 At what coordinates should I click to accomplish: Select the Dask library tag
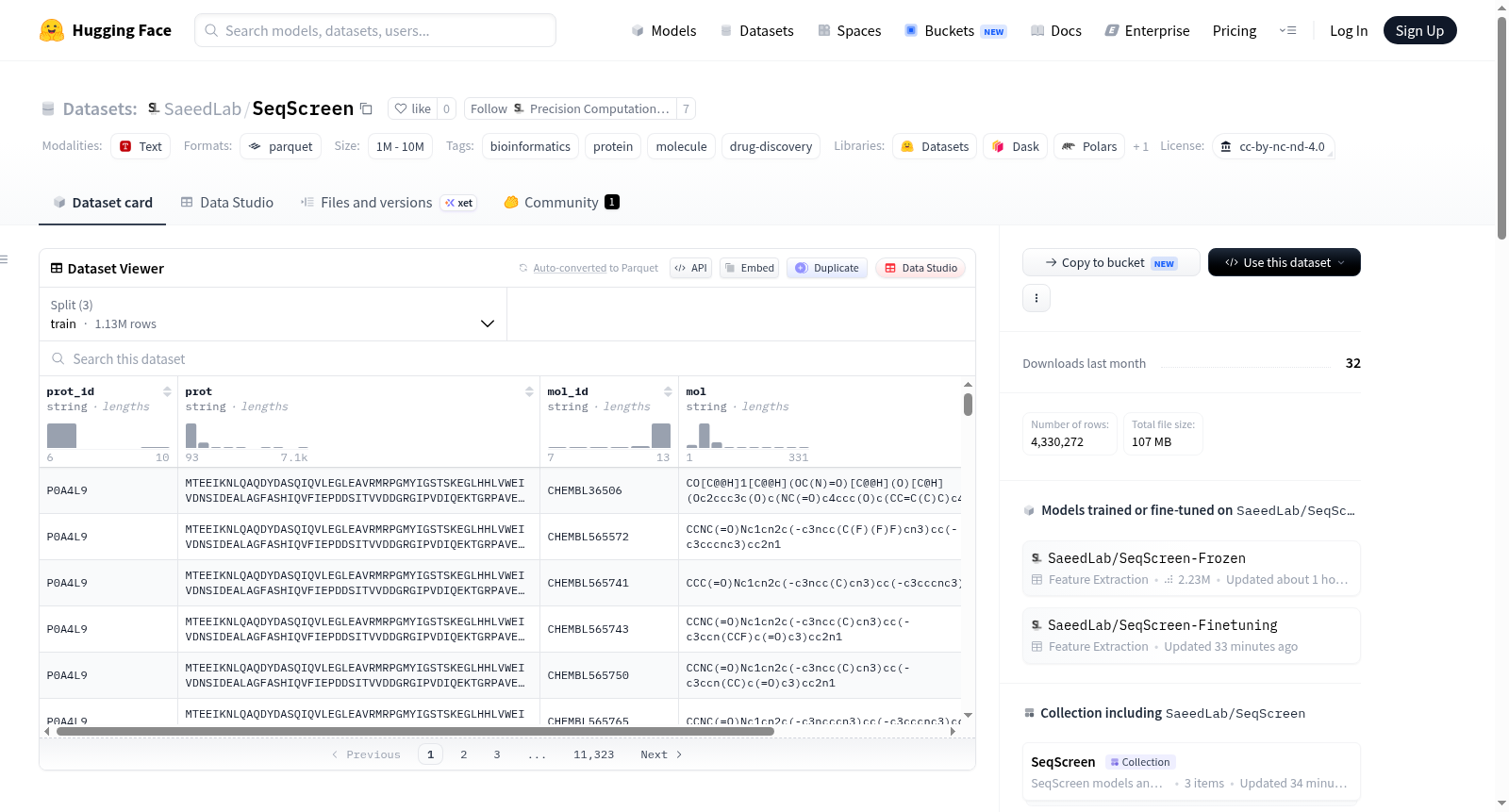(1016, 146)
